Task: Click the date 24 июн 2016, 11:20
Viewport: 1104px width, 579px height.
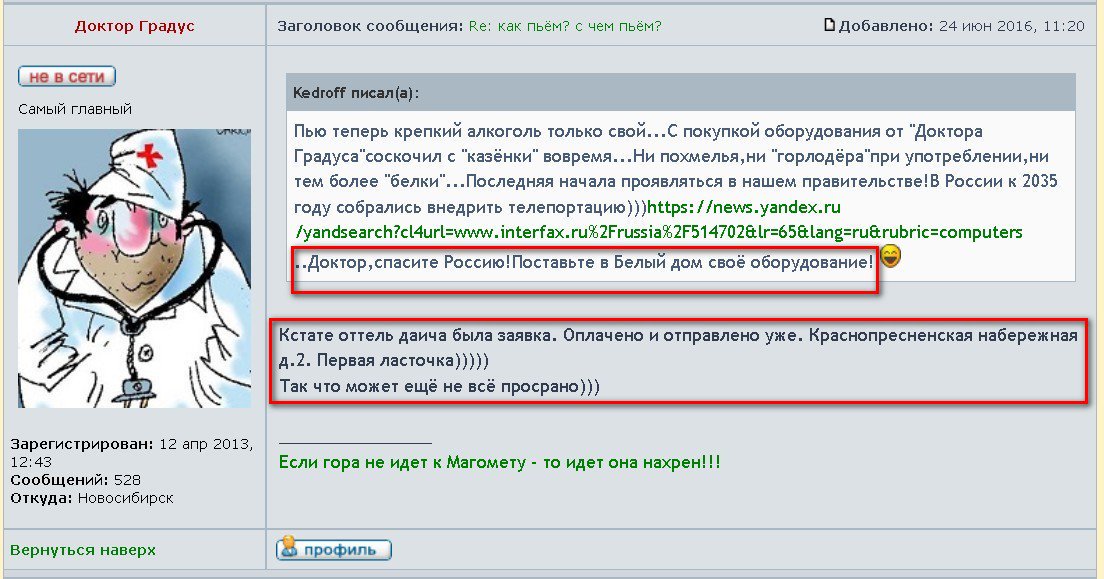Action: pyautogui.click(x=1012, y=27)
